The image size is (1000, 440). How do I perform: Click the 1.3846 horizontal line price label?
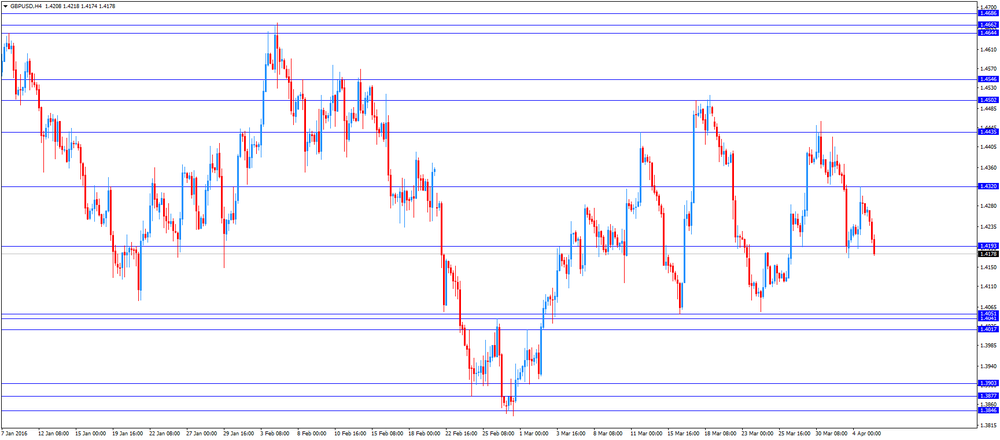[988, 411]
